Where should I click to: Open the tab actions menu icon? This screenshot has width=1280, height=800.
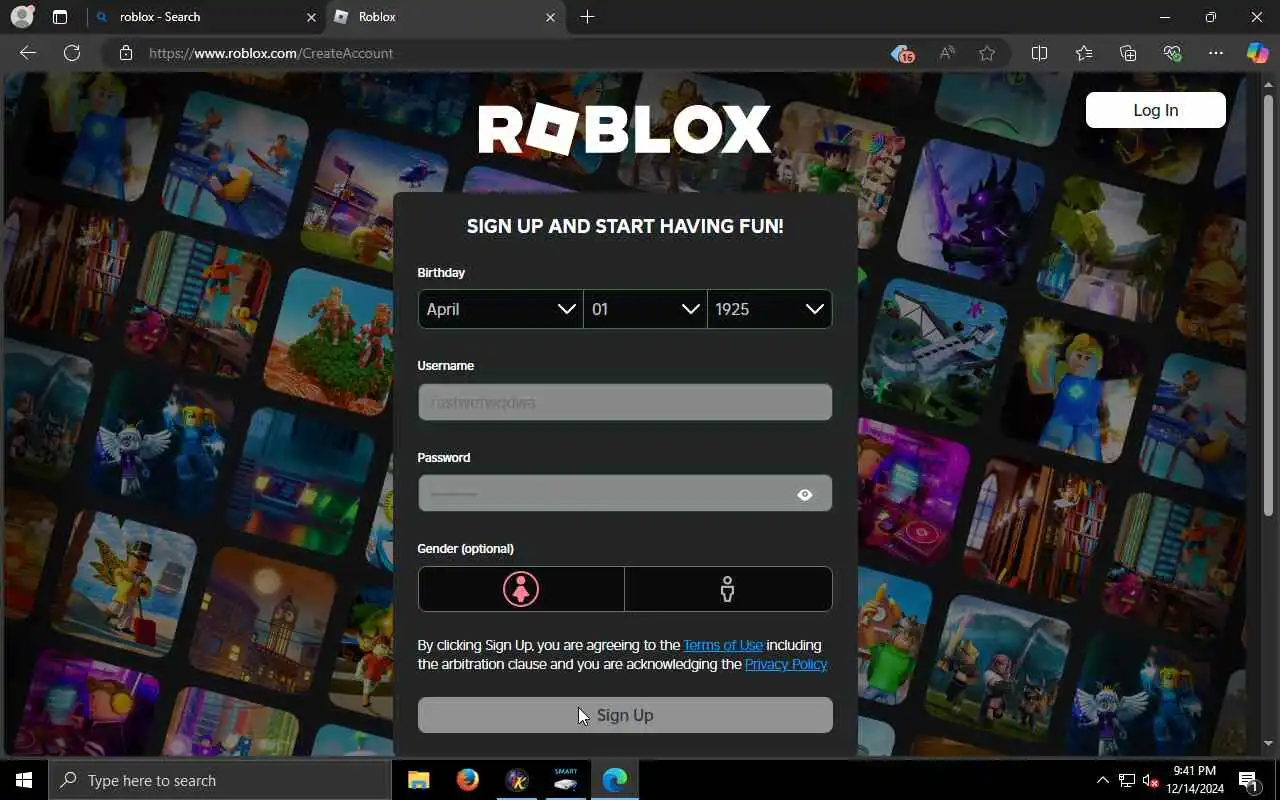click(x=60, y=17)
